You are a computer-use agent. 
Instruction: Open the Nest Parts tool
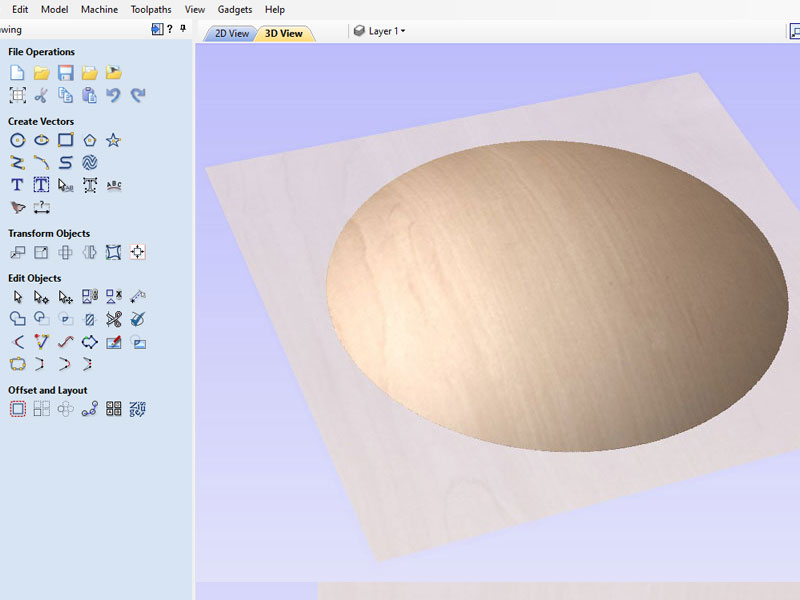138,408
